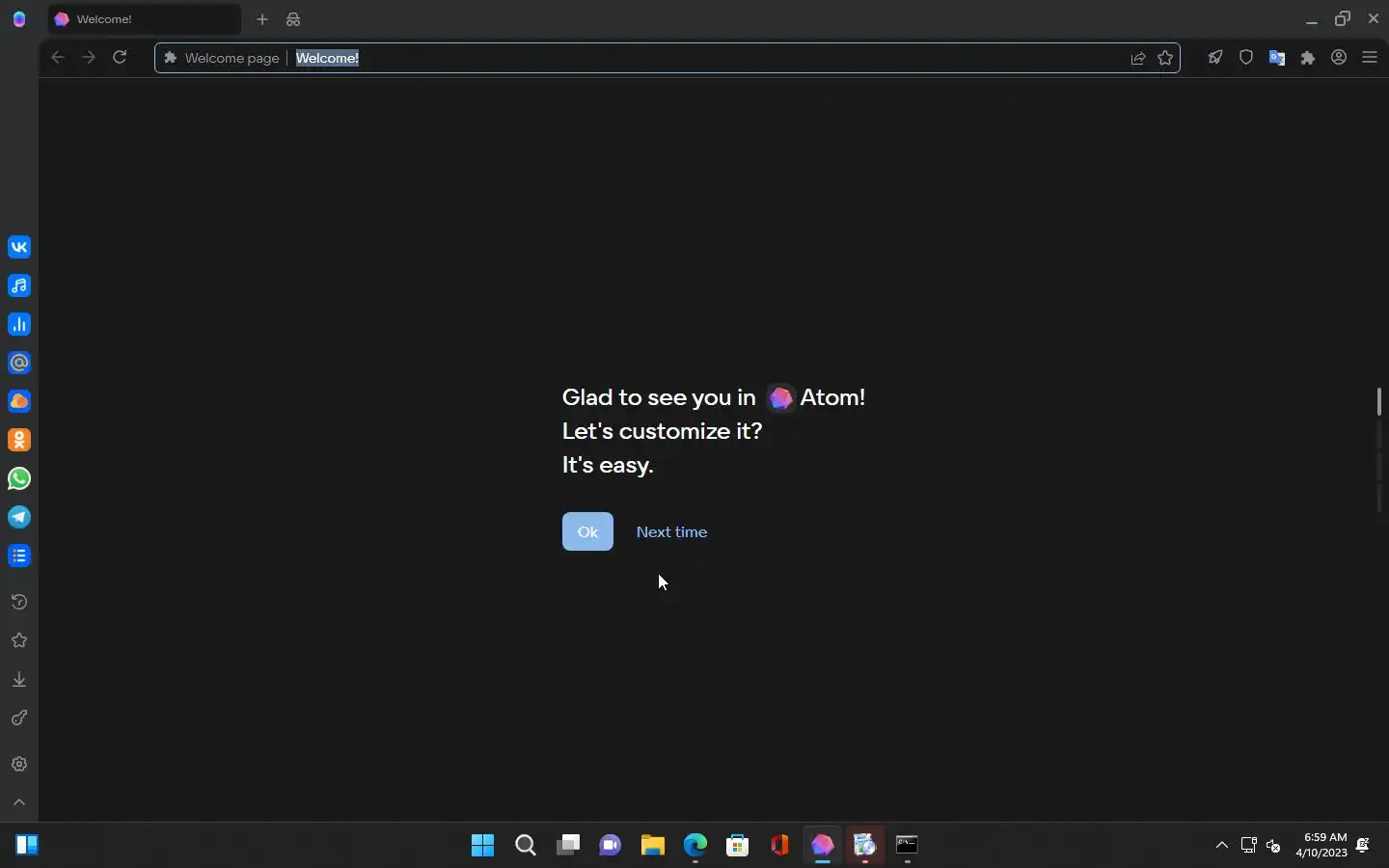This screenshot has width=1389, height=868.
Task: Reload the current page
Action: (x=121, y=58)
